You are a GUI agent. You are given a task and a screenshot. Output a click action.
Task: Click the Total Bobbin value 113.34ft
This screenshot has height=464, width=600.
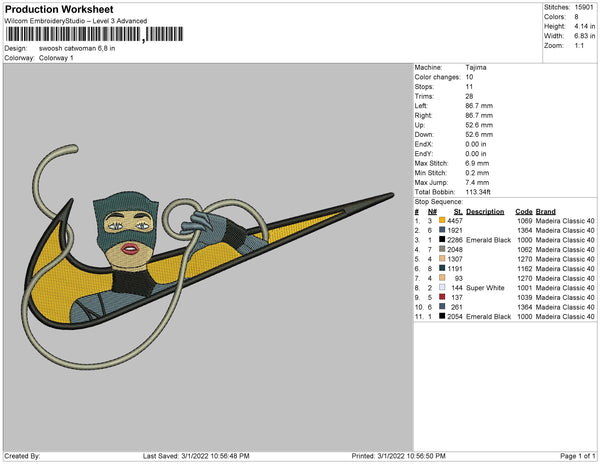478,192
